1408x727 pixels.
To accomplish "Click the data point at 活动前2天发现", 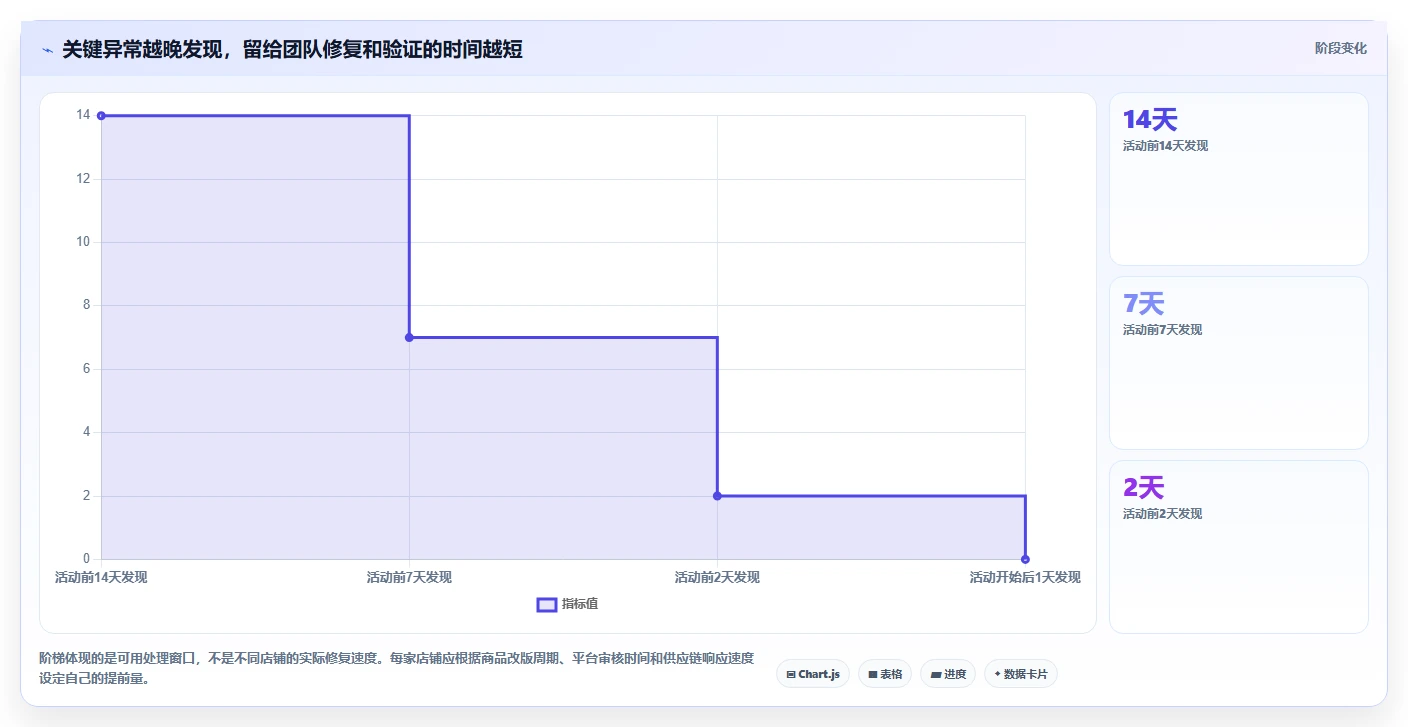I will (717, 496).
